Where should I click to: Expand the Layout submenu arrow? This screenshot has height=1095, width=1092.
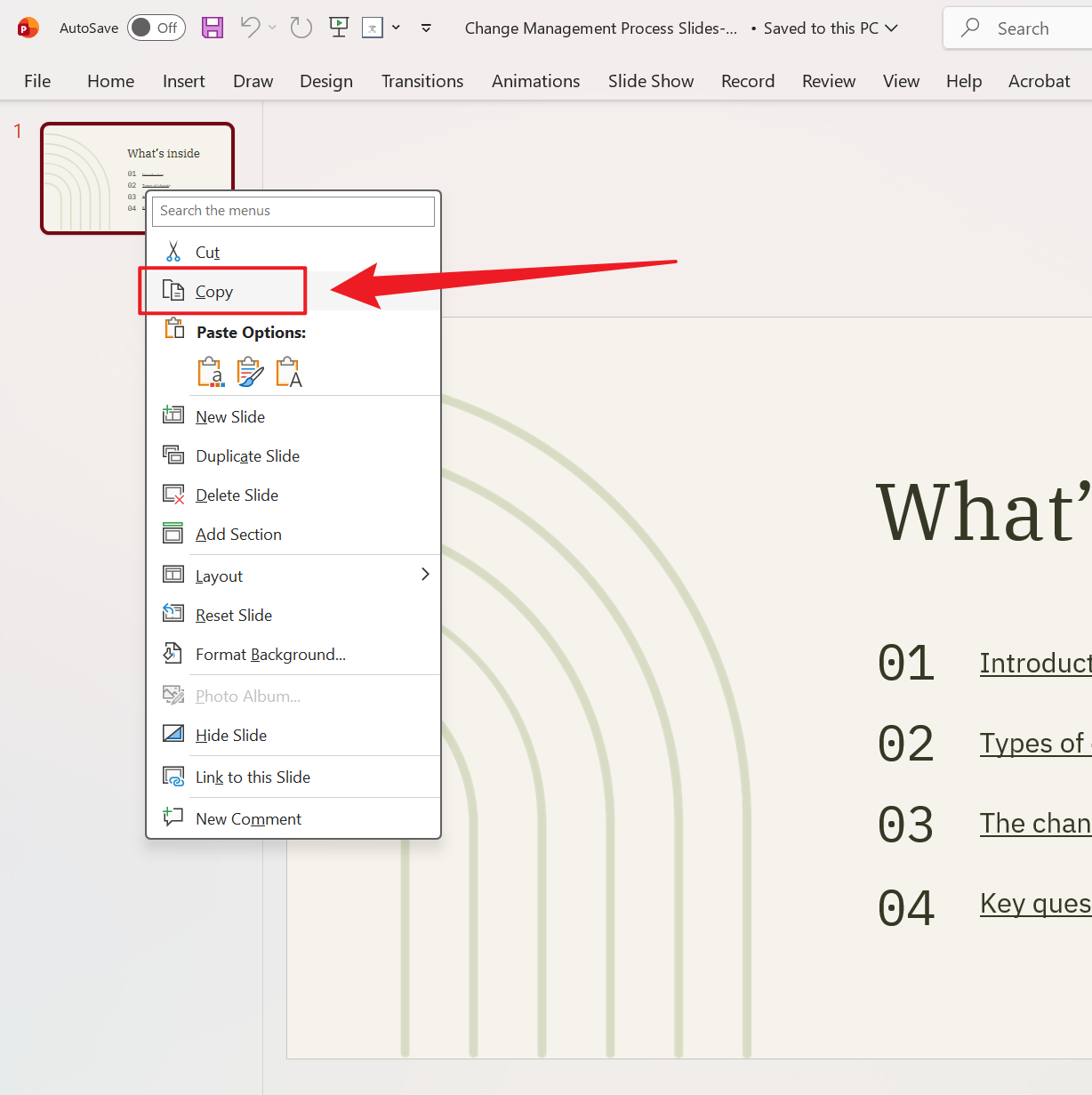[425, 575]
